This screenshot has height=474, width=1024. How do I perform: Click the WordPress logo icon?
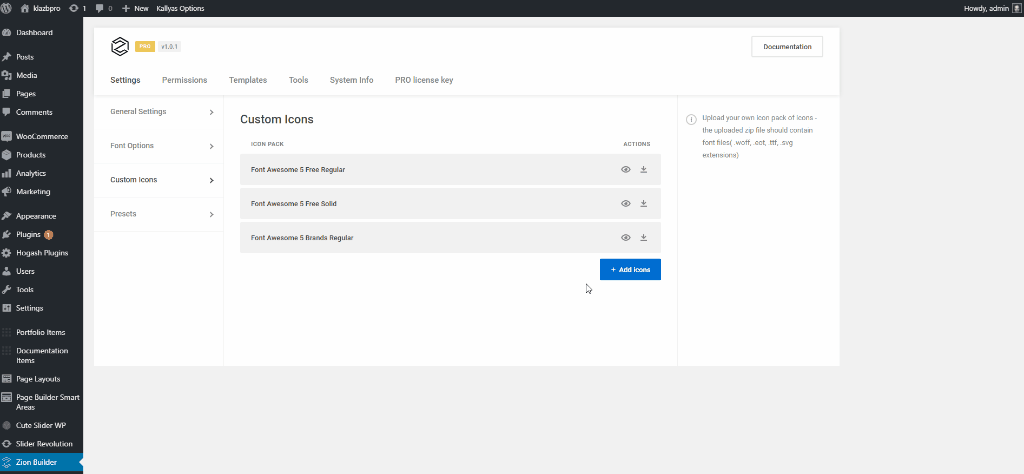point(8,8)
